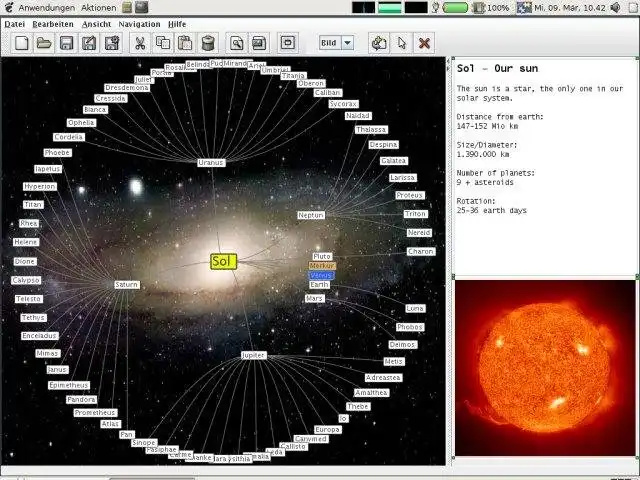Select the Proteus node

click(x=409, y=196)
